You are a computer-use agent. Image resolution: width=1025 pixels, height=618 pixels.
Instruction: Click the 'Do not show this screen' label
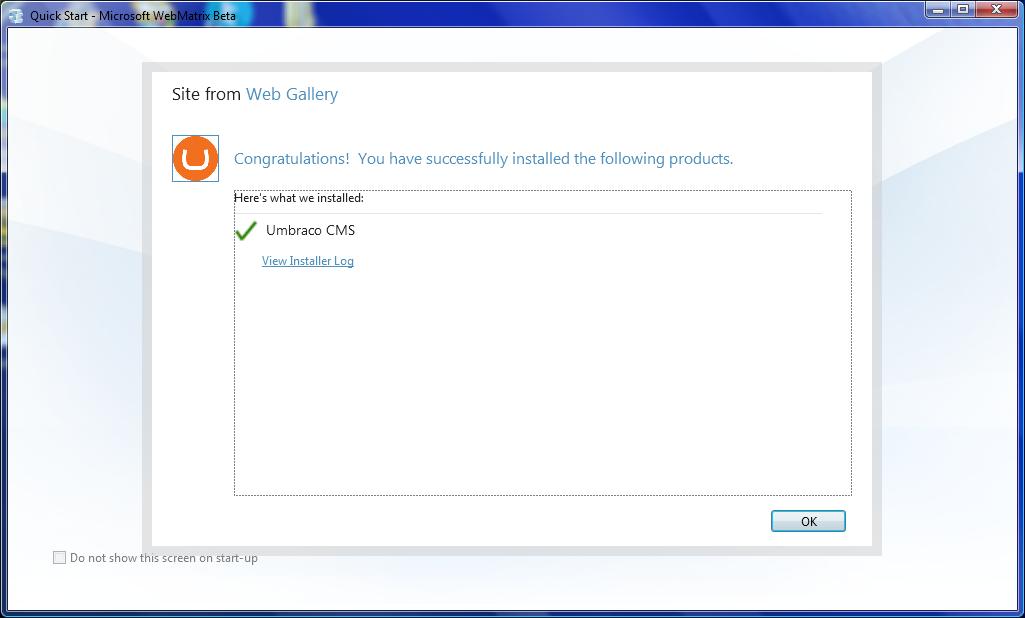[163, 558]
